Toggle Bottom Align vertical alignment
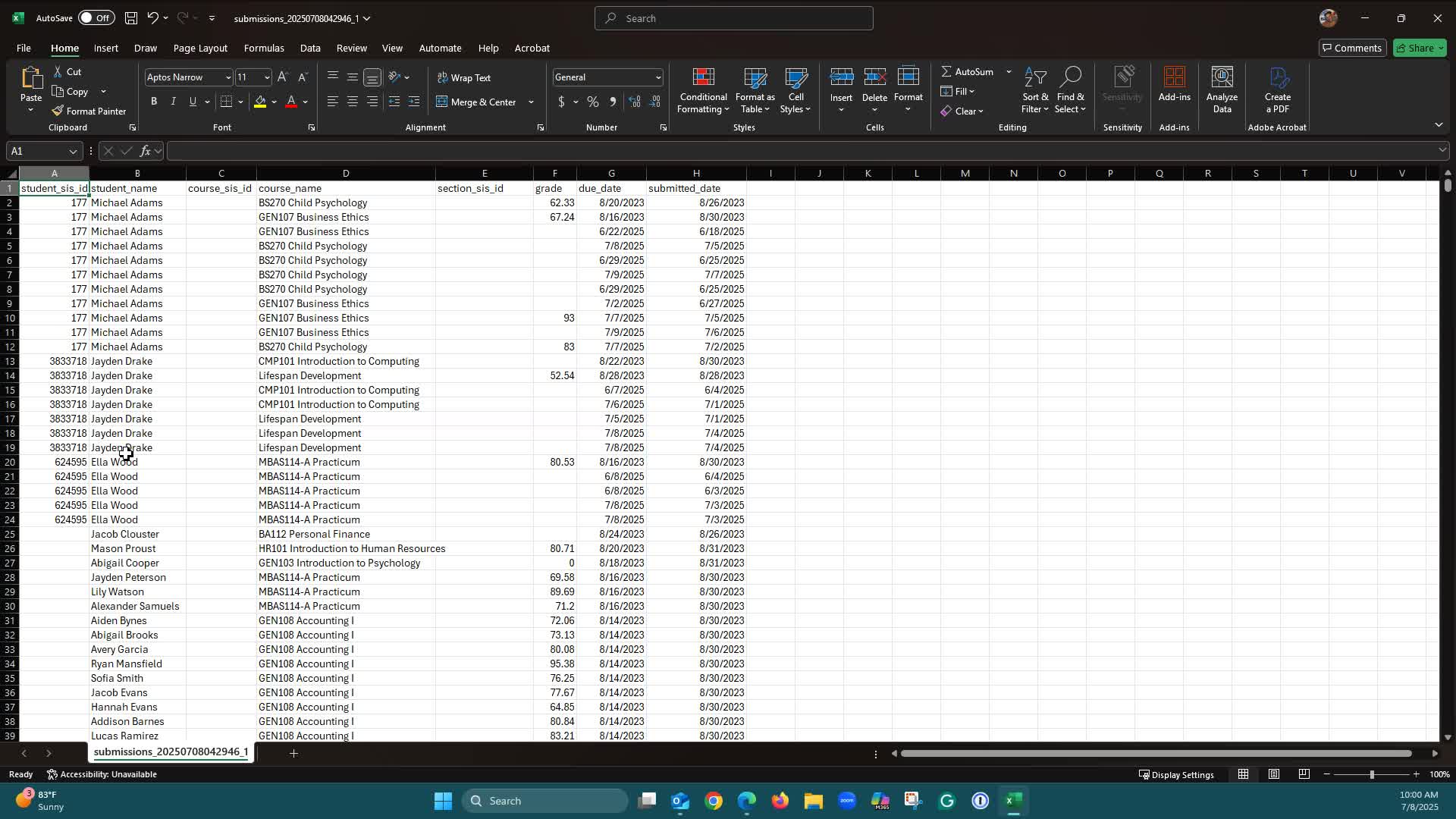The width and height of the screenshot is (1456, 819). pos(372,77)
